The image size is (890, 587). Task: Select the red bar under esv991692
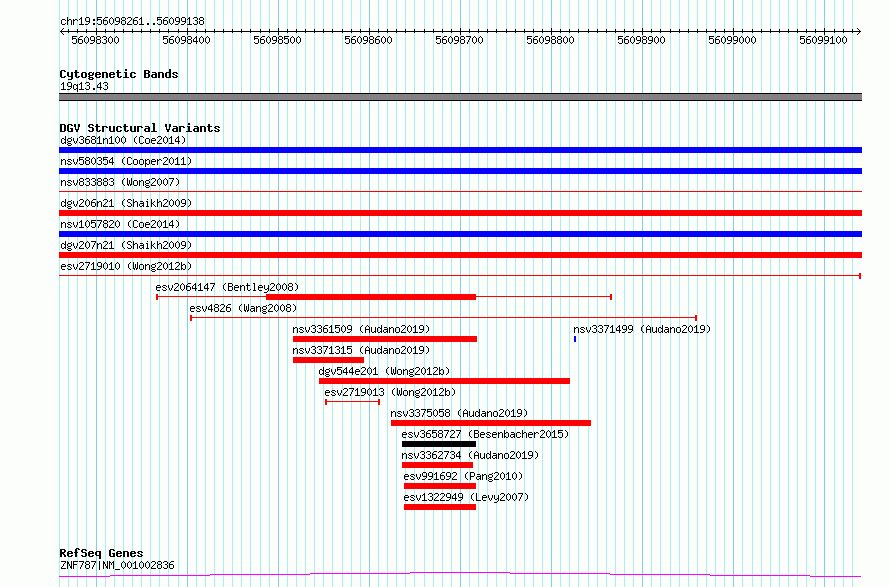tap(440, 486)
